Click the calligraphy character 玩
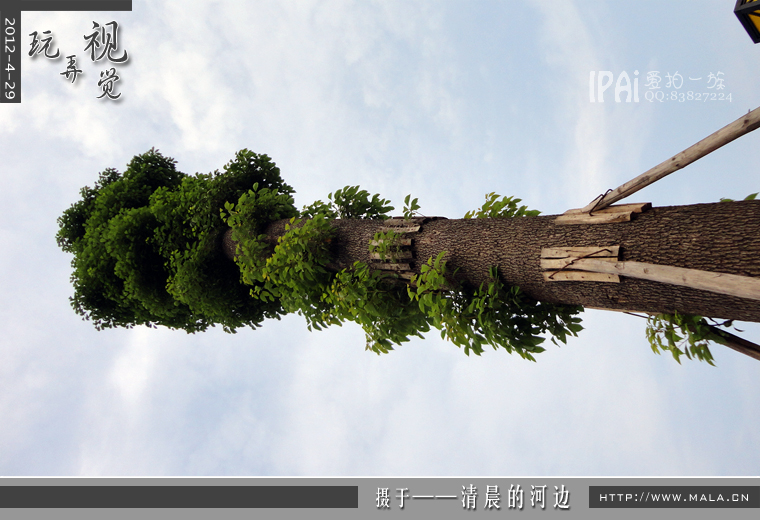 pos(44,45)
